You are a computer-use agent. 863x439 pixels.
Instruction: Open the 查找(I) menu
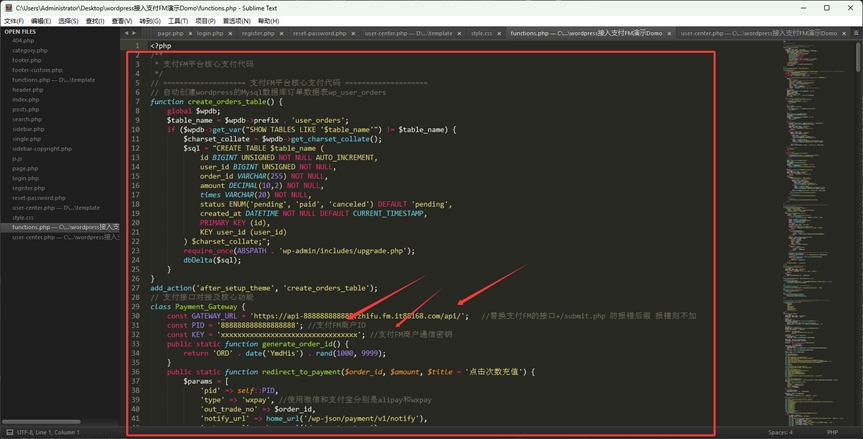point(95,21)
